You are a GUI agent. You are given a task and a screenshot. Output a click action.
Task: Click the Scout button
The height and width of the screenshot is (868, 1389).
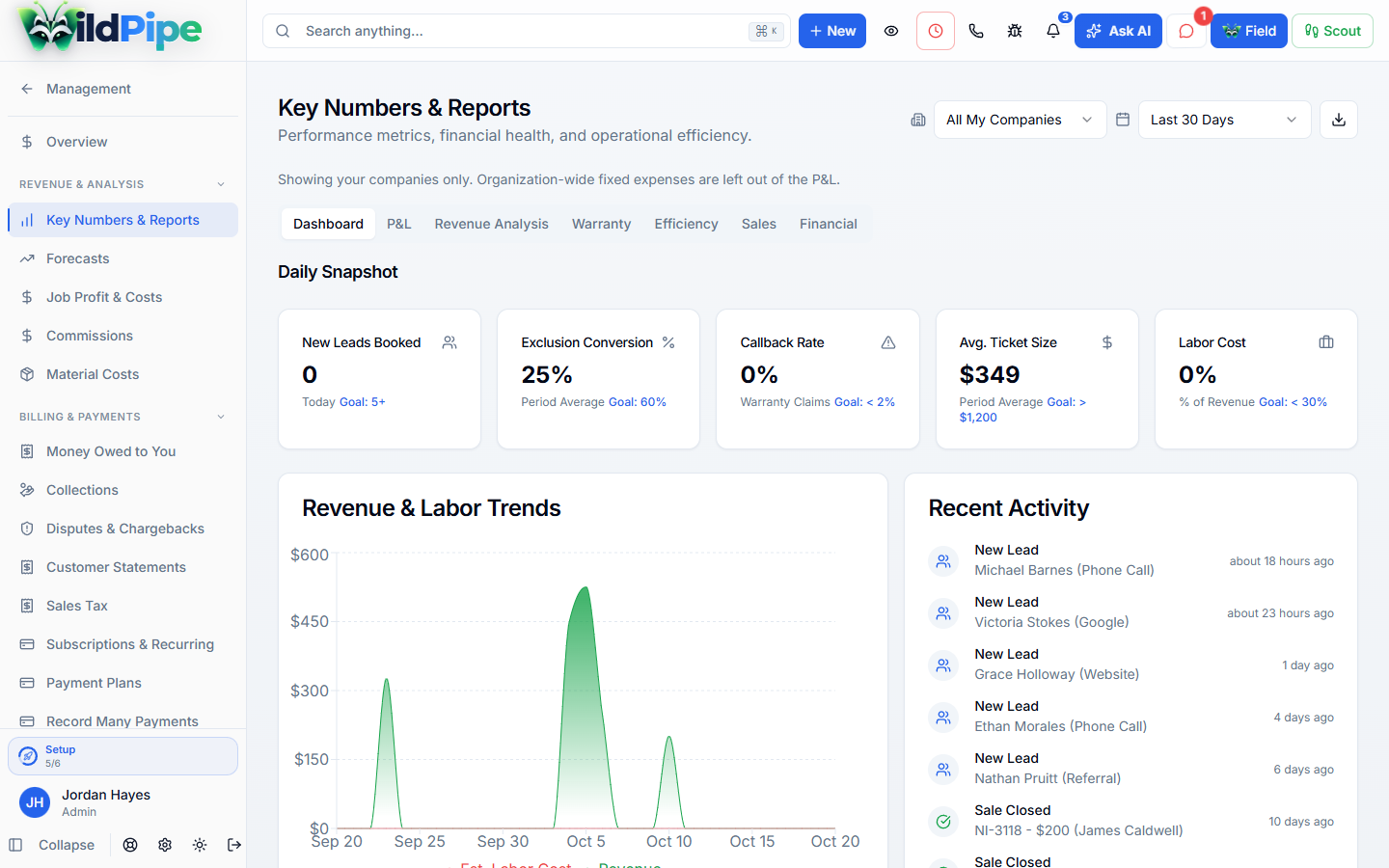(1332, 31)
